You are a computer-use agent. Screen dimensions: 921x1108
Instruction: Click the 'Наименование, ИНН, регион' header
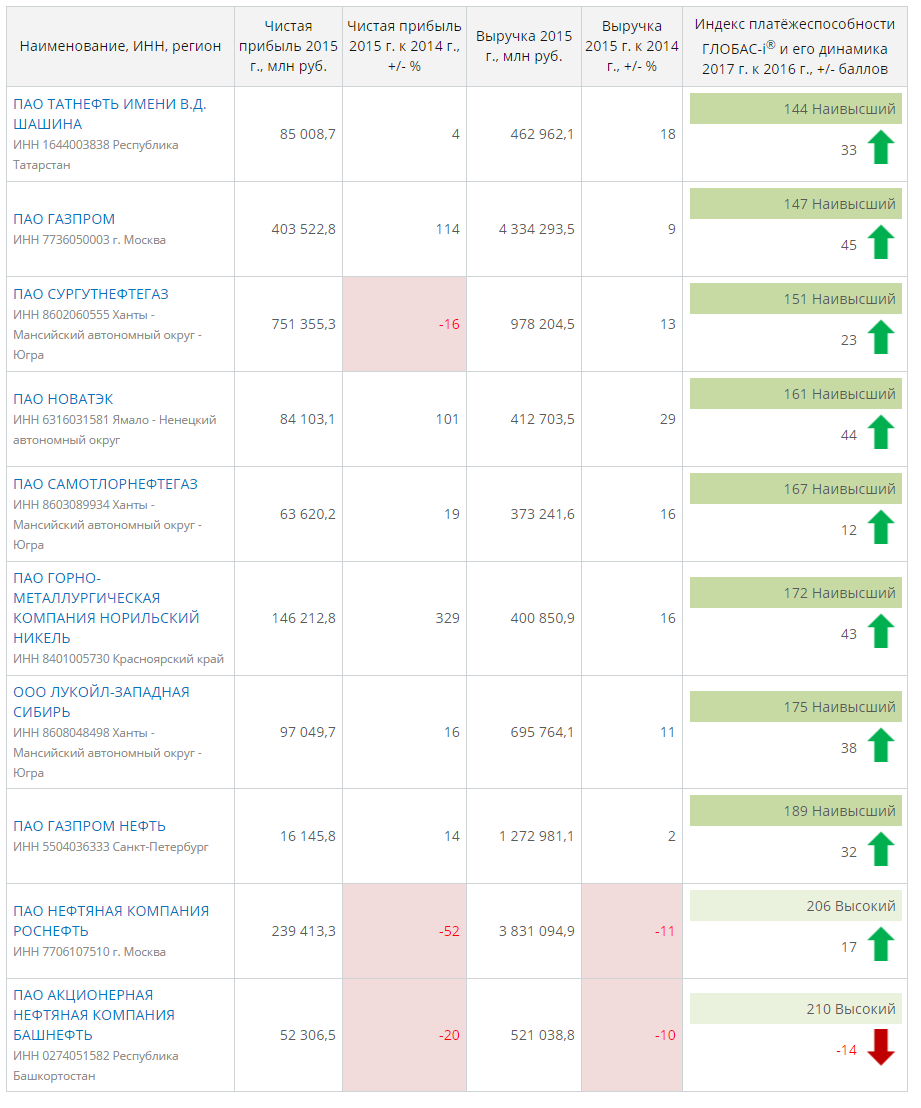pyautogui.click(x=120, y=46)
